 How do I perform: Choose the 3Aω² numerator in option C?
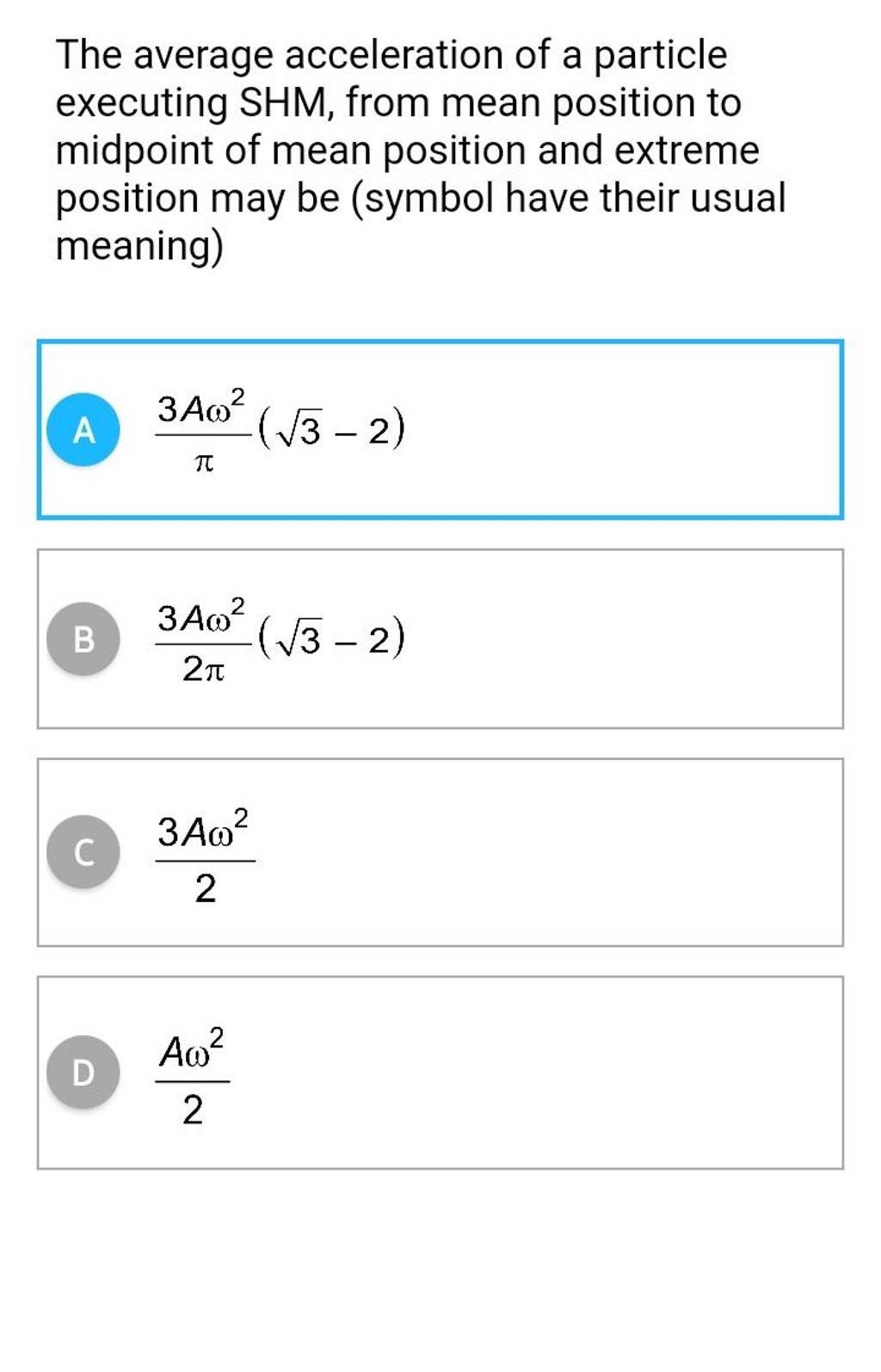[x=205, y=830]
